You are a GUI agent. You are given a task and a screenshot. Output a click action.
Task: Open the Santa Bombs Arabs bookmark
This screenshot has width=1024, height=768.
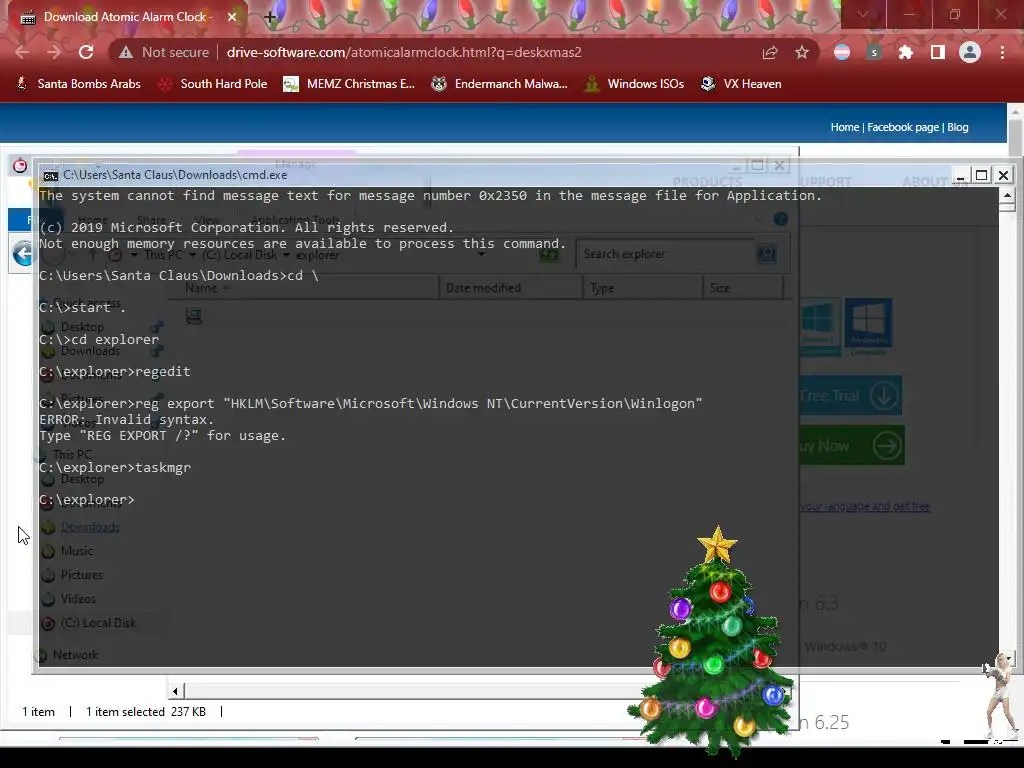coord(78,84)
